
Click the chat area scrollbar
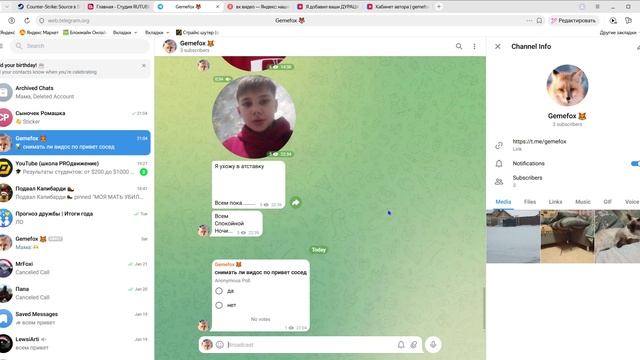484,308
